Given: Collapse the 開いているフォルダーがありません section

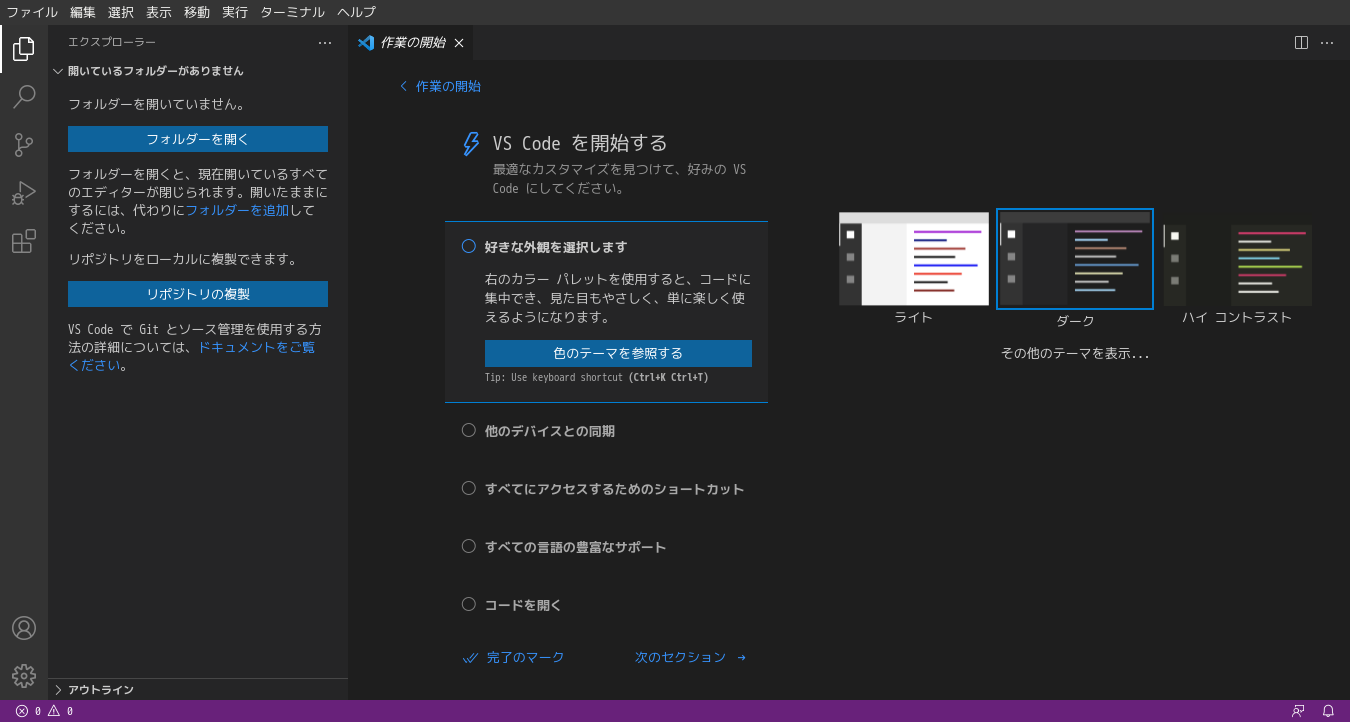Looking at the screenshot, I should coord(198,71).
